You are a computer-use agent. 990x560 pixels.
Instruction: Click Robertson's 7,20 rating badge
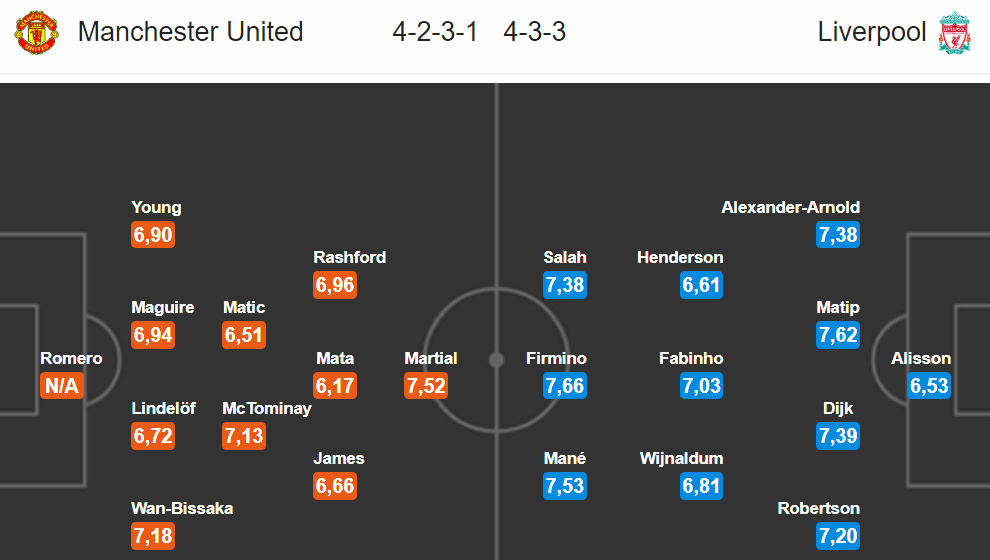838,536
